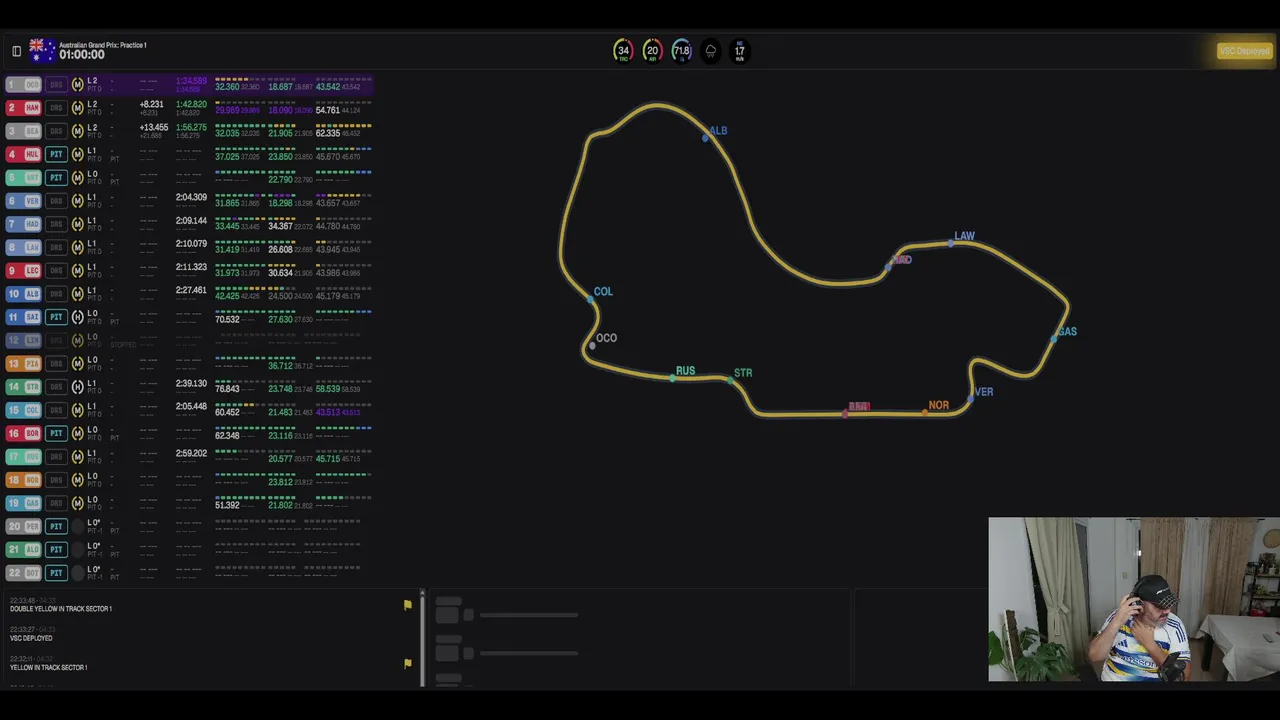Image resolution: width=1280 pixels, height=720 pixels.
Task: Click the +13.455 gap in BEA row
Action: [x=154, y=128]
